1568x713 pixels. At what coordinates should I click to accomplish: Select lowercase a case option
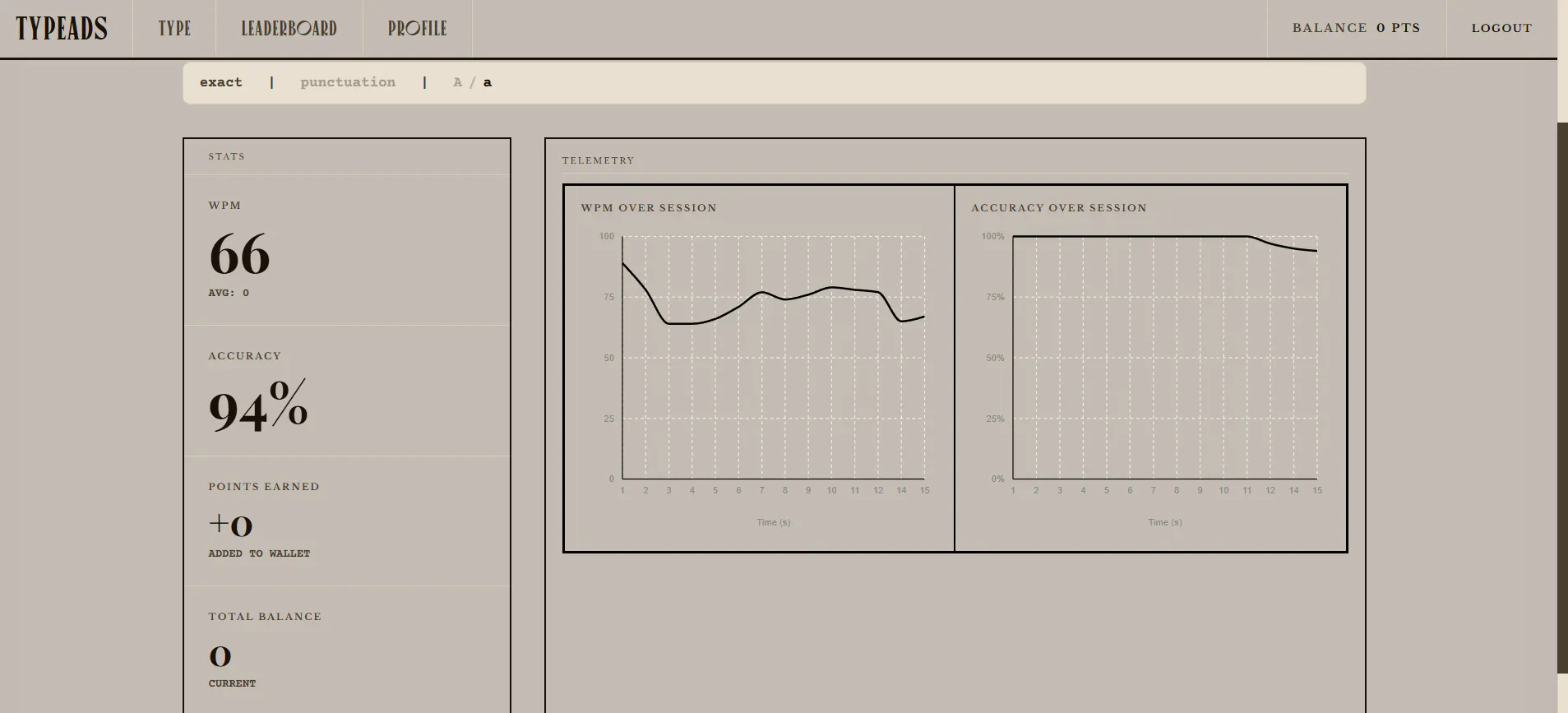488,83
